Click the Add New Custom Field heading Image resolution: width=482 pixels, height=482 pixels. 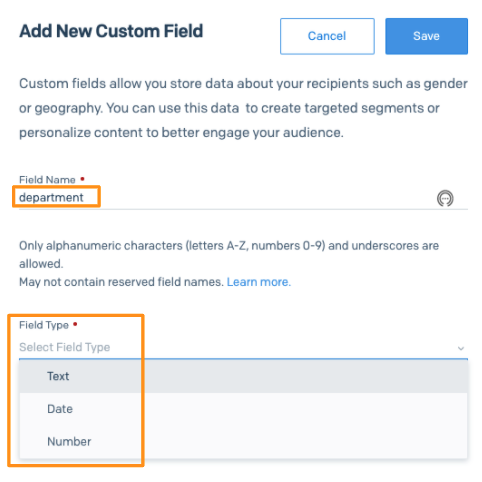(111, 31)
